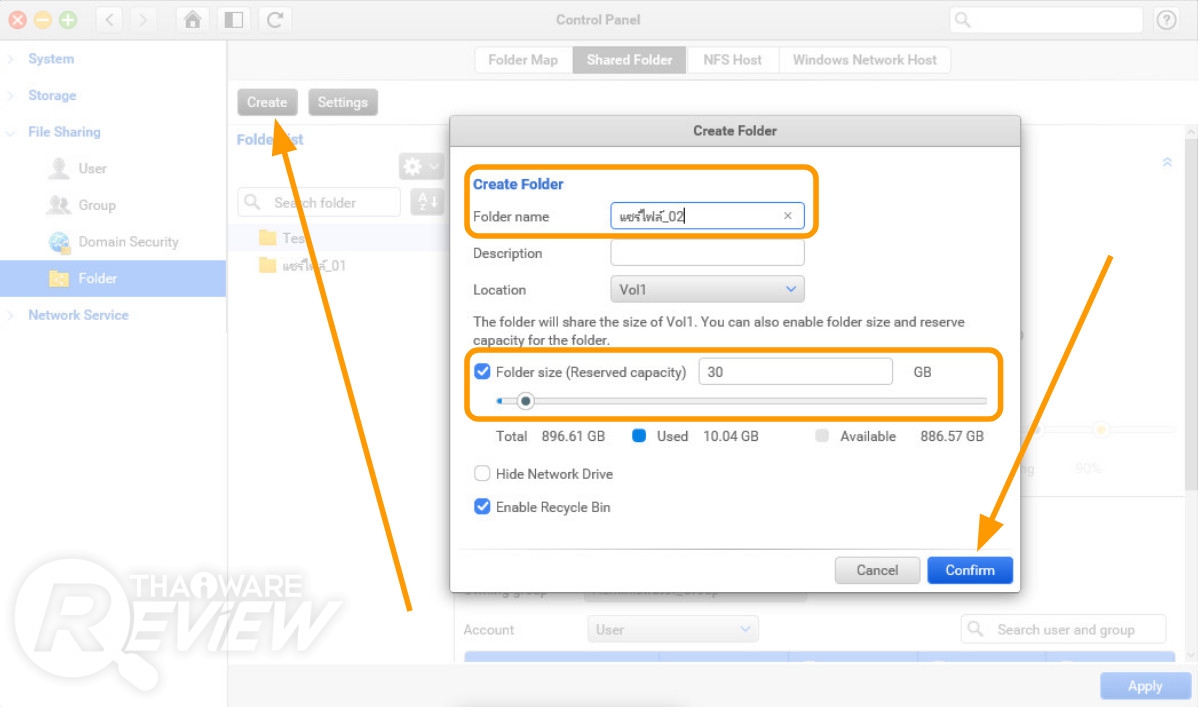
Task: Toggle the sidebar panel icon
Action: tap(234, 20)
